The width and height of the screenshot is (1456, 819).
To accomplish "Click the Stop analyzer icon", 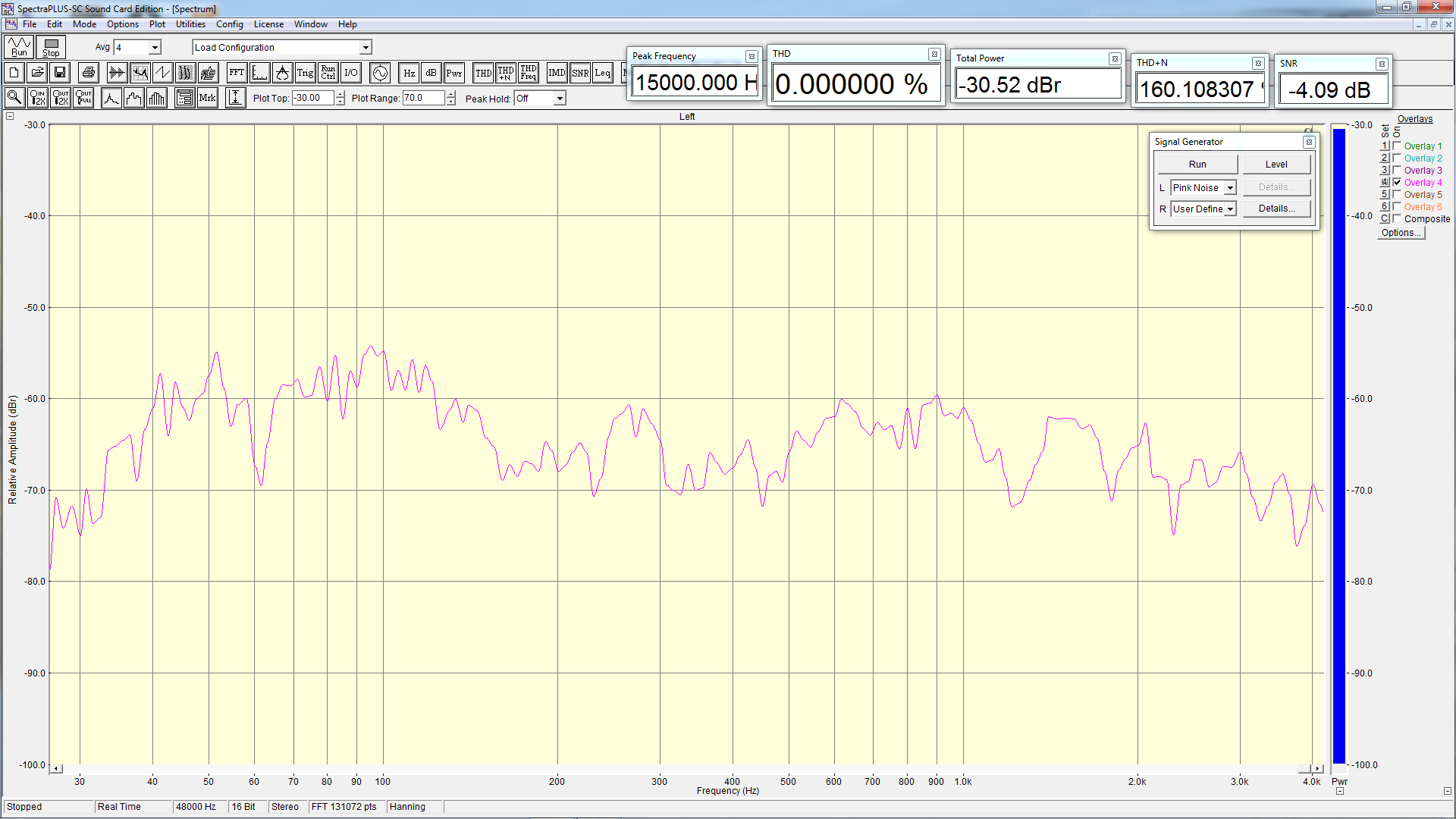I will click(x=51, y=47).
